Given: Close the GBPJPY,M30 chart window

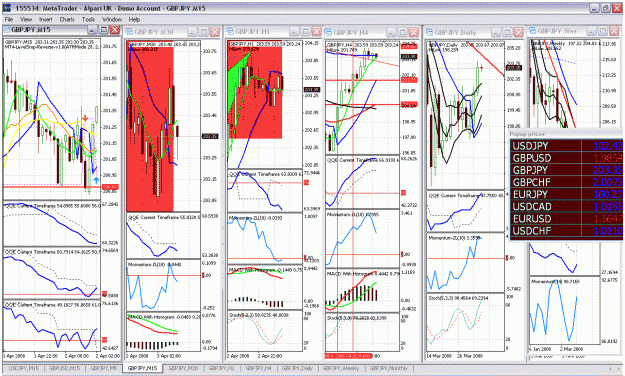Looking at the screenshot, I should coord(214,32).
